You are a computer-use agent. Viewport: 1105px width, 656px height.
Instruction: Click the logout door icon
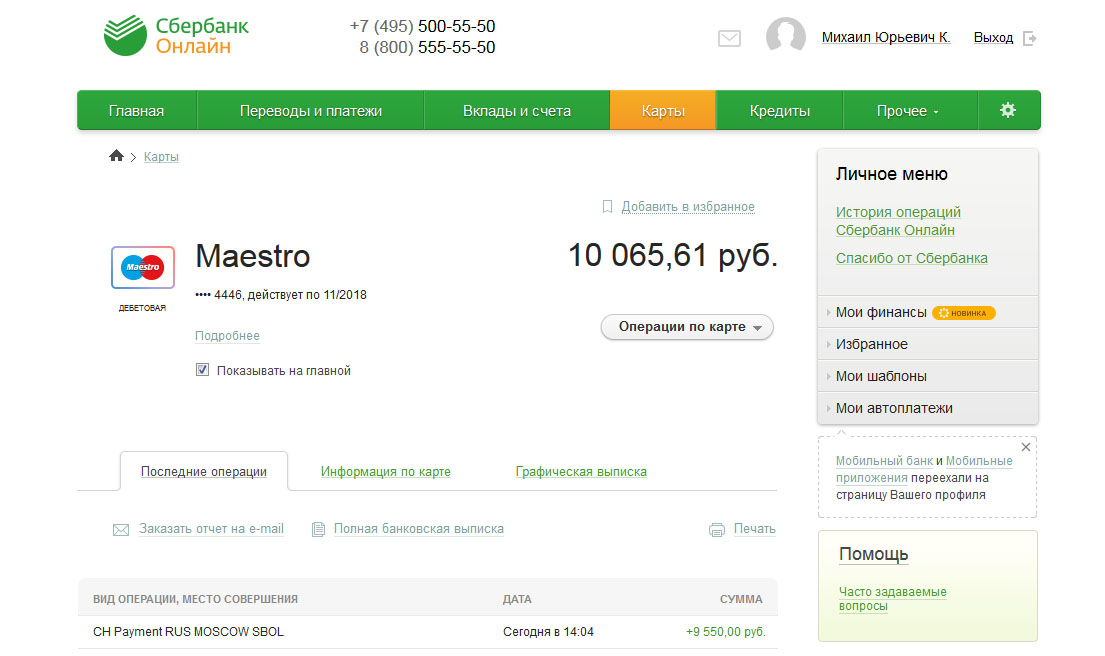pyautogui.click(x=1030, y=38)
